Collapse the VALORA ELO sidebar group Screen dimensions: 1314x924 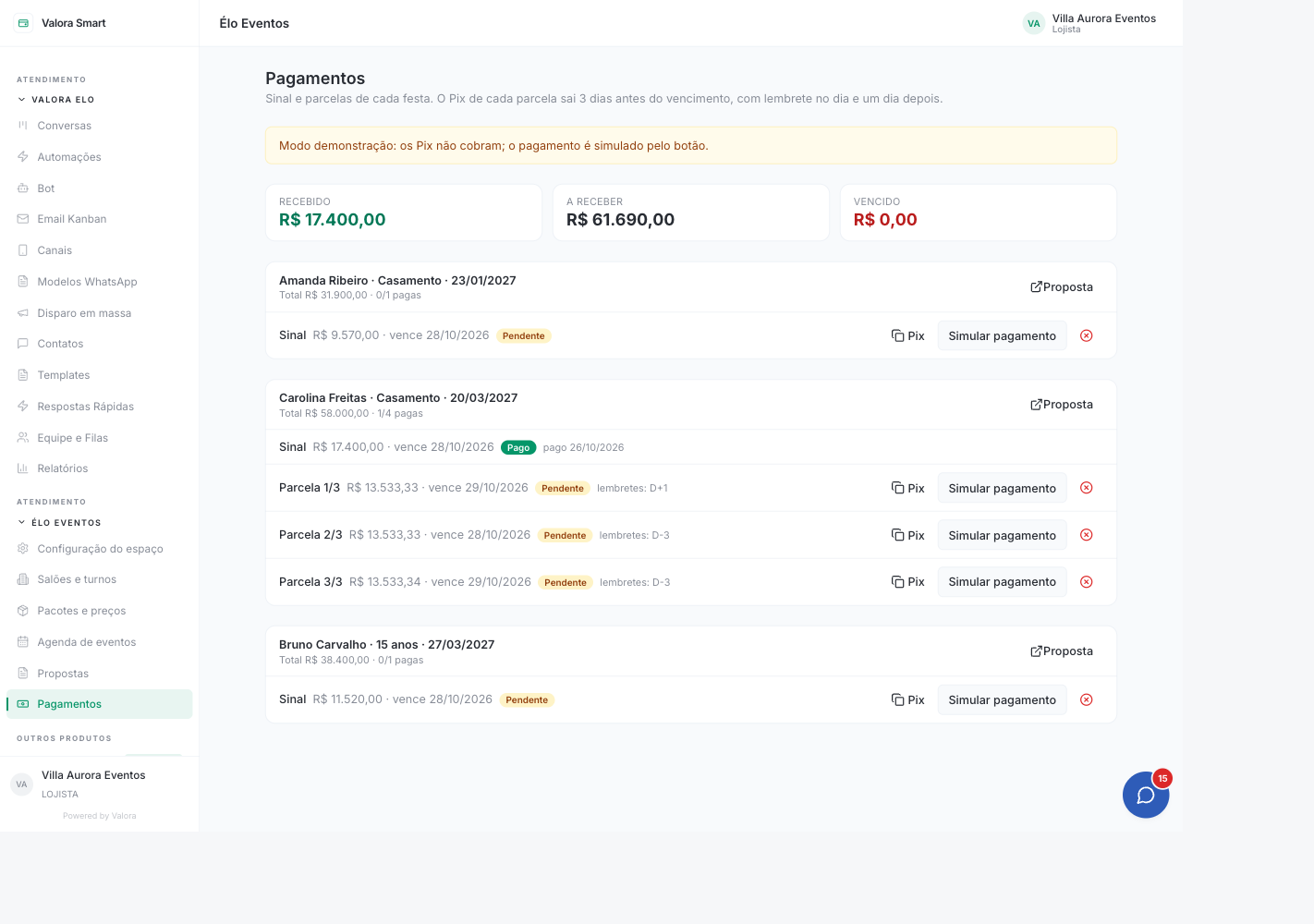click(x=55, y=100)
